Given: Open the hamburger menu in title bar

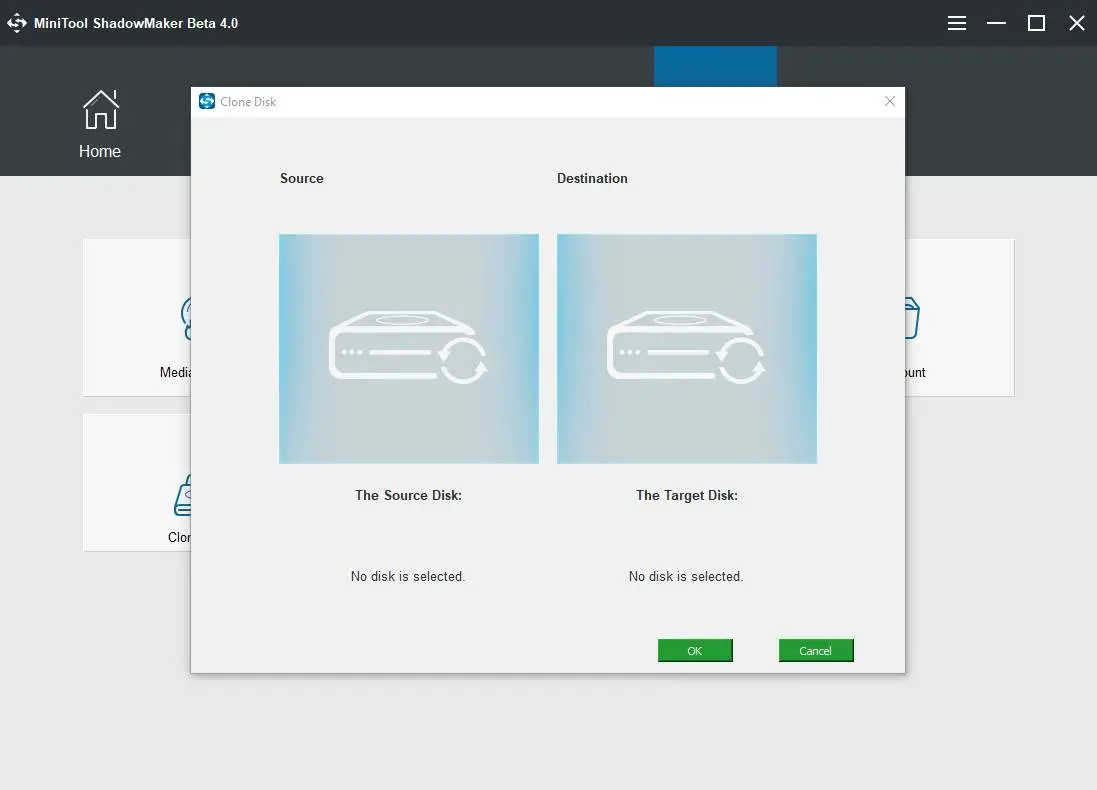Looking at the screenshot, I should pos(956,23).
